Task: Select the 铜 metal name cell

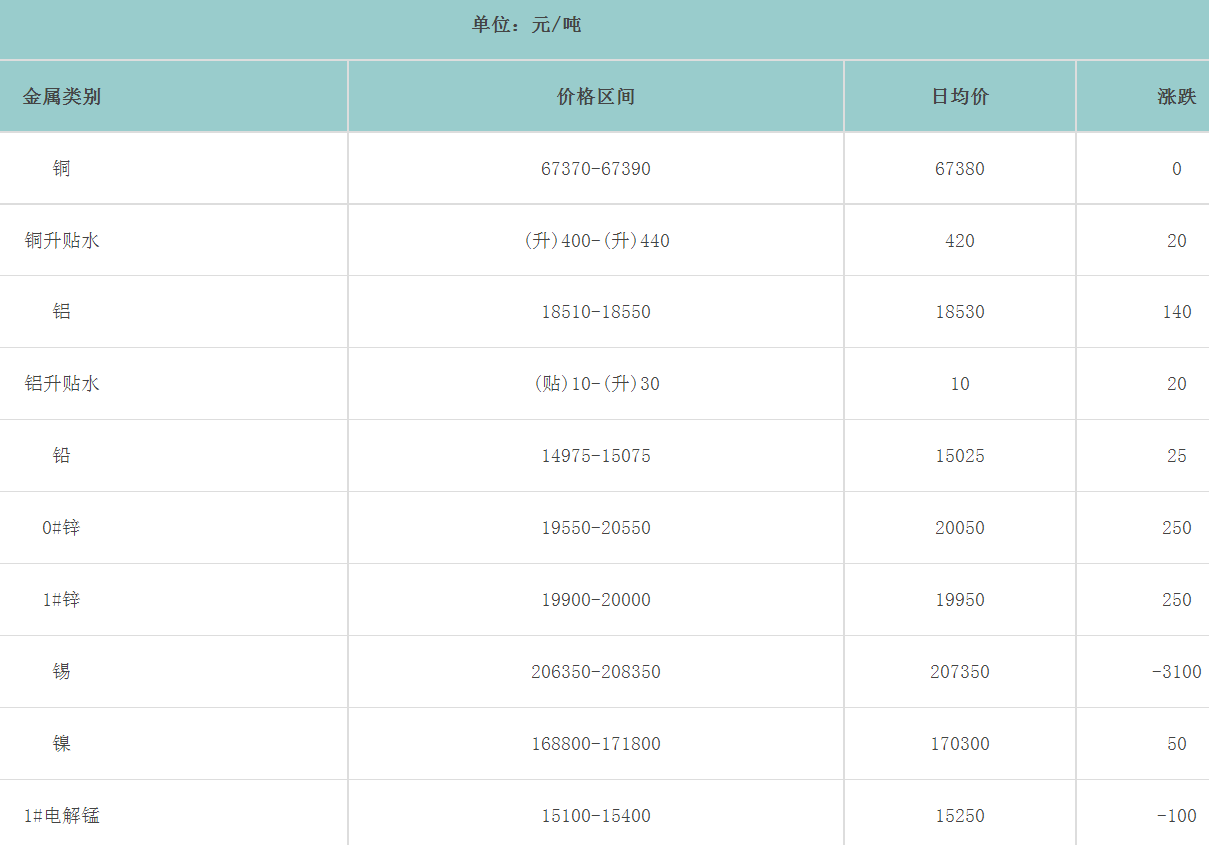Action: (62, 169)
